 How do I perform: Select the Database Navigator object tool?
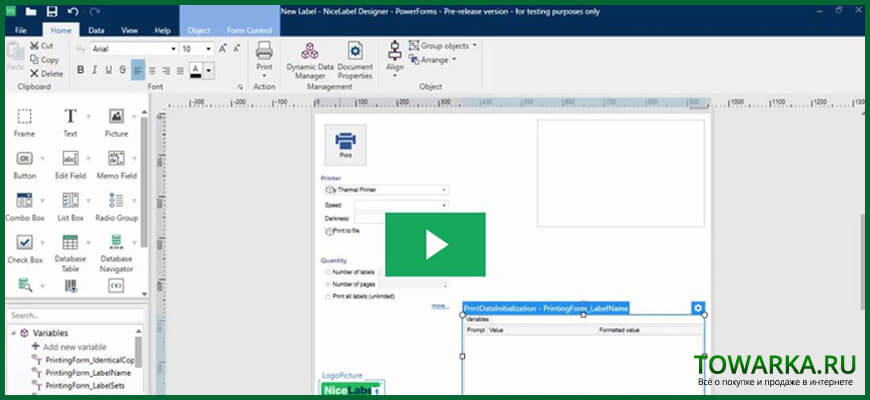tap(117, 254)
